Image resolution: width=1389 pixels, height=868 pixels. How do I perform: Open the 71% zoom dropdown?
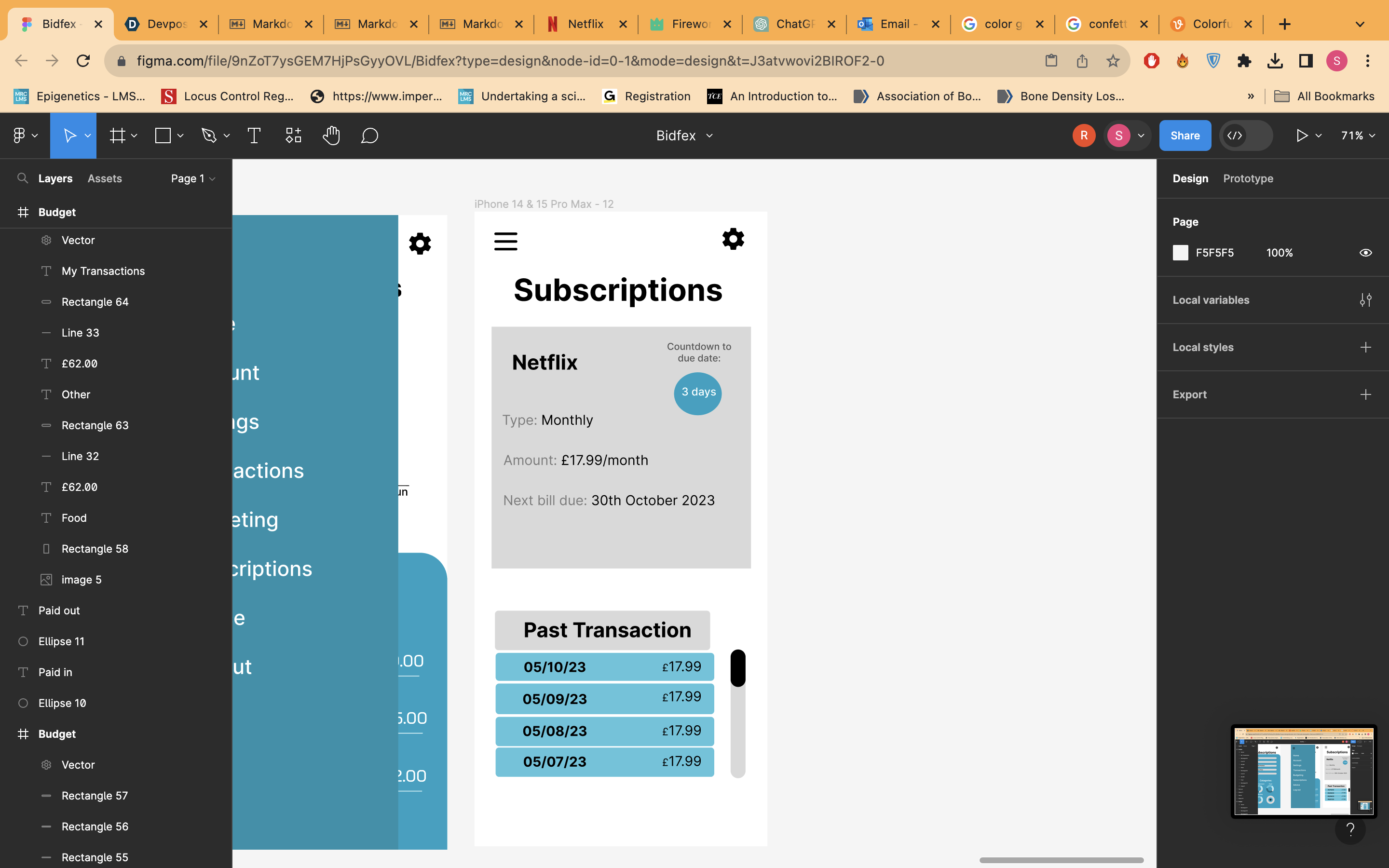(x=1358, y=136)
